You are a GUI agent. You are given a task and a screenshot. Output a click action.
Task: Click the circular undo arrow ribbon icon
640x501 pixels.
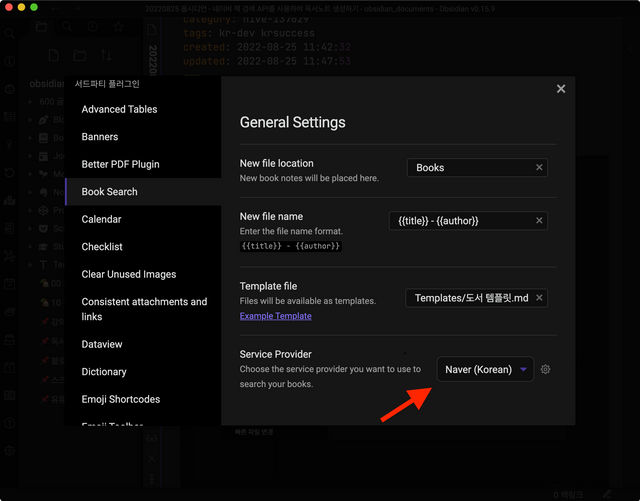tap(9, 172)
